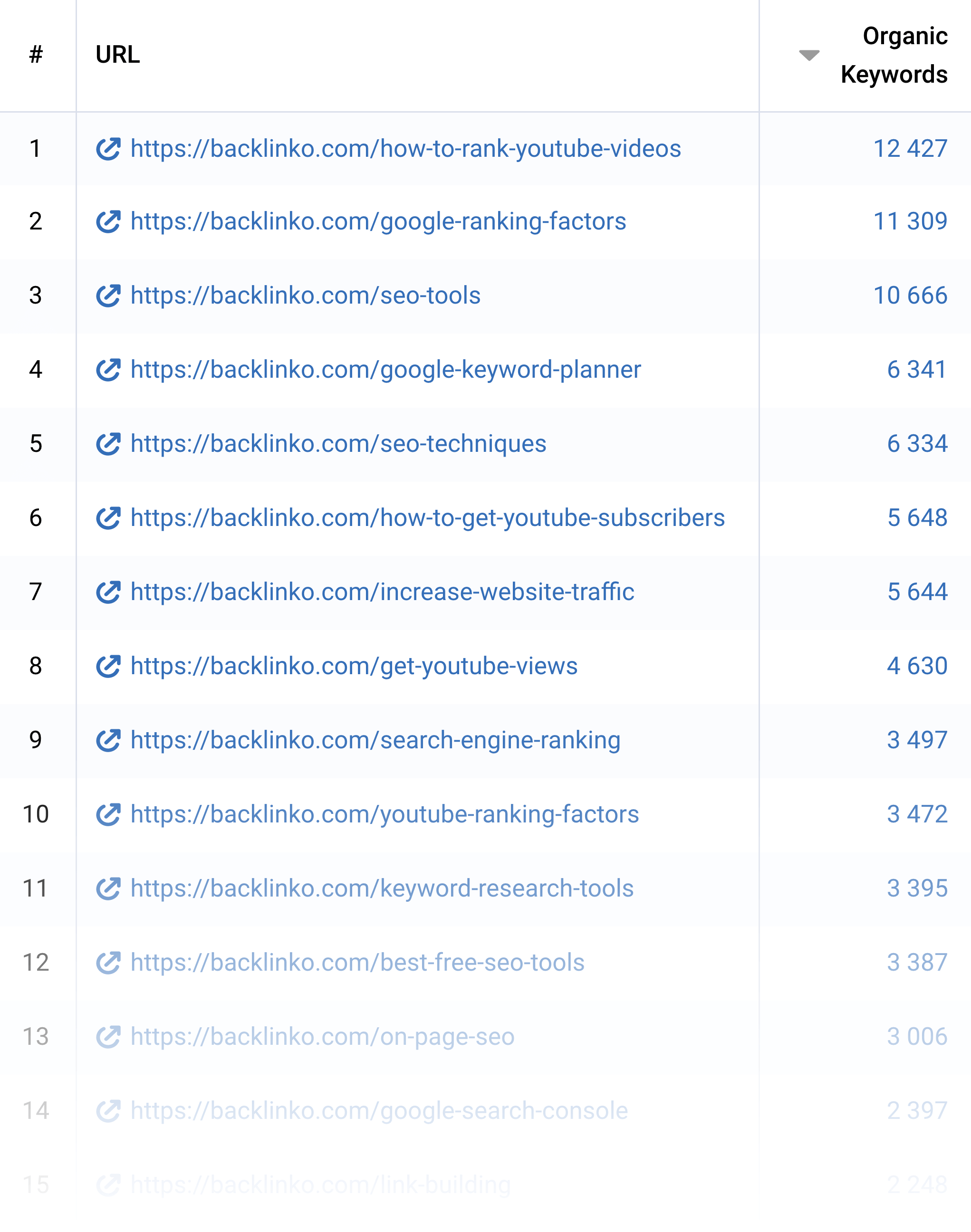971x1232 pixels.
Task: Open external link icon for google-search-console
Action: click(x=108, y=1111)
